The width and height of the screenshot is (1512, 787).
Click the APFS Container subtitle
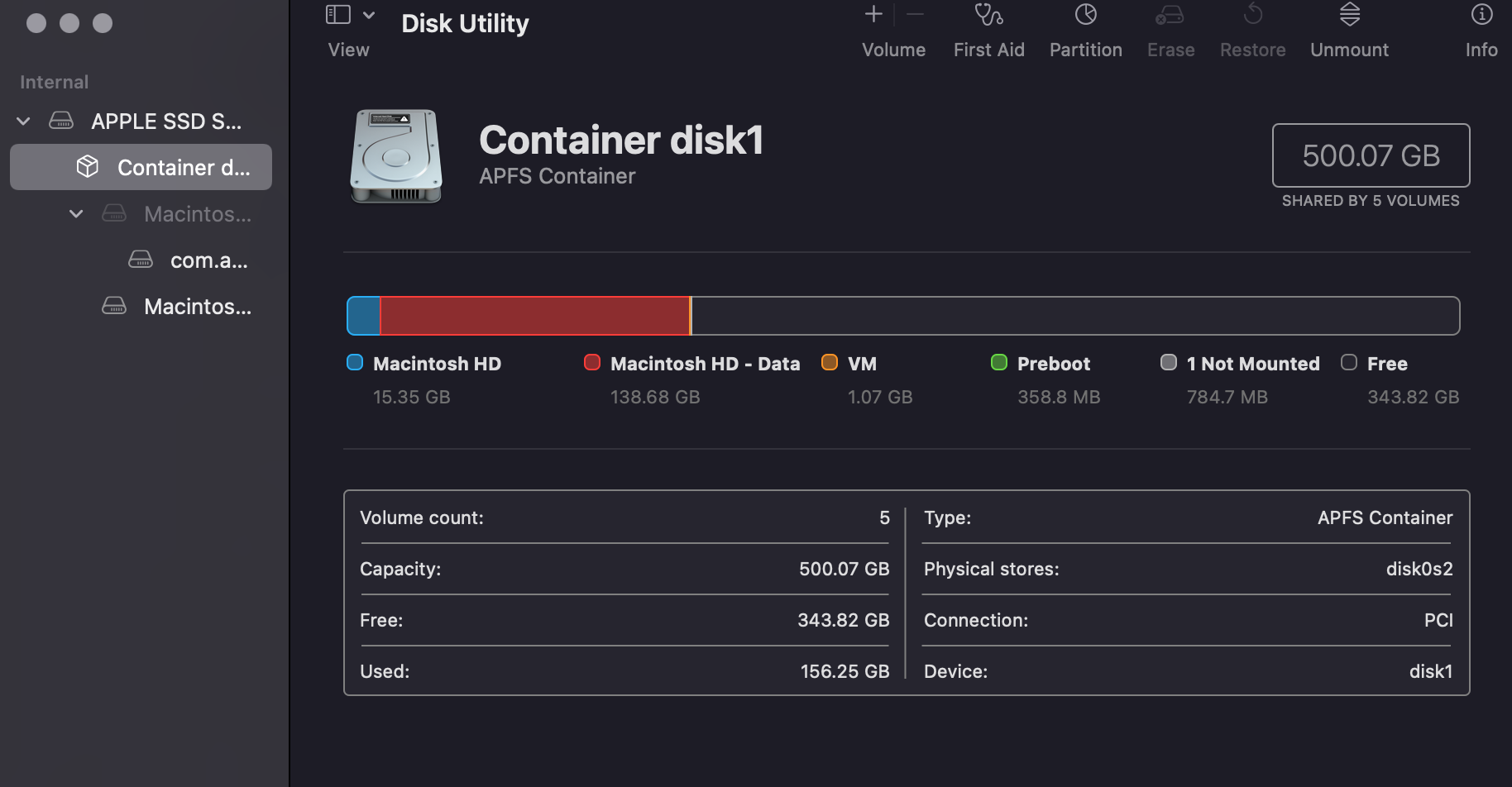point(557,176)
